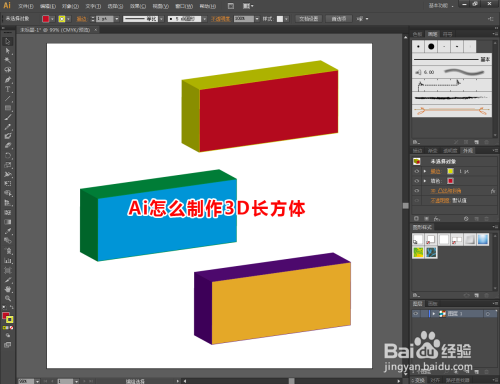Click red fill swatch in Appearance panel

click(x=450, y=181)
